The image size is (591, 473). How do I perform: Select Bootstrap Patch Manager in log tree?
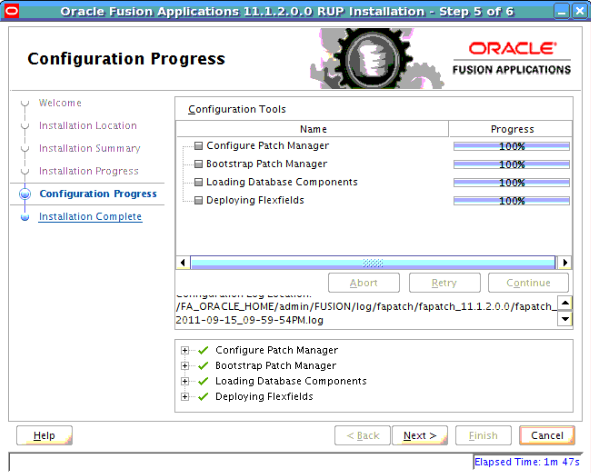[276, 366]
